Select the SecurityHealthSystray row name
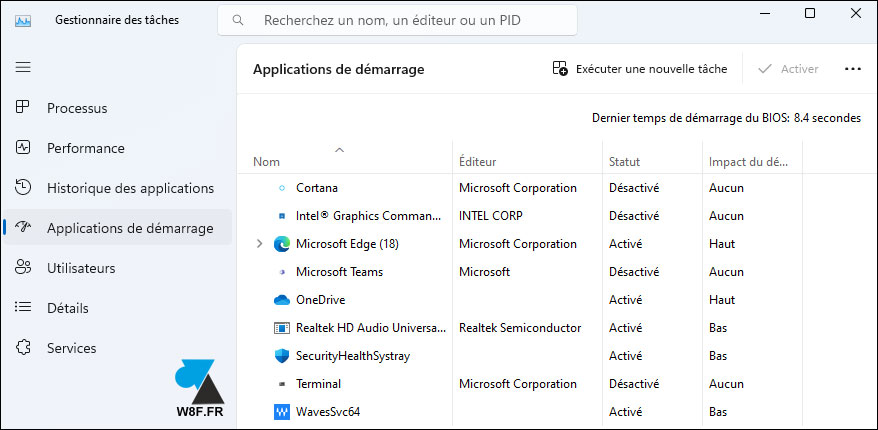 pos(353,356)
